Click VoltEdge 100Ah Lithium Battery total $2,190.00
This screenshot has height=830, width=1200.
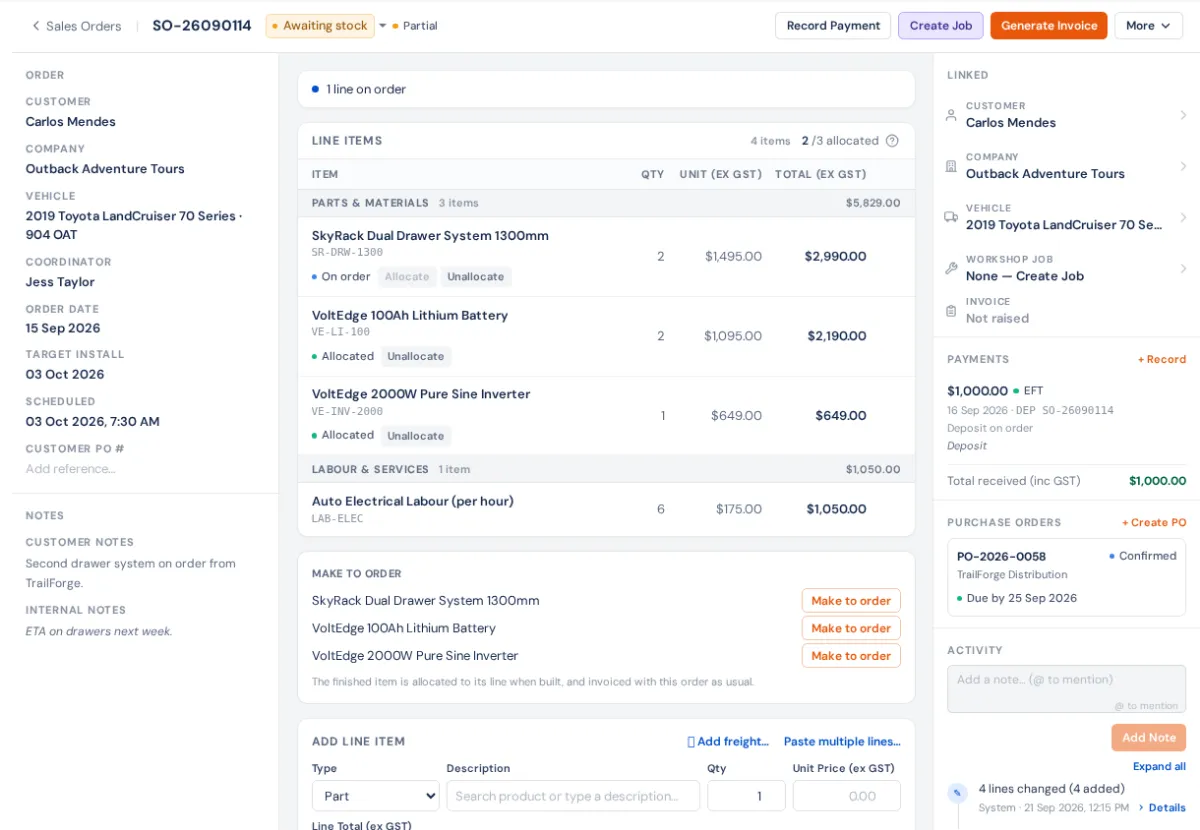coord(837,336)
